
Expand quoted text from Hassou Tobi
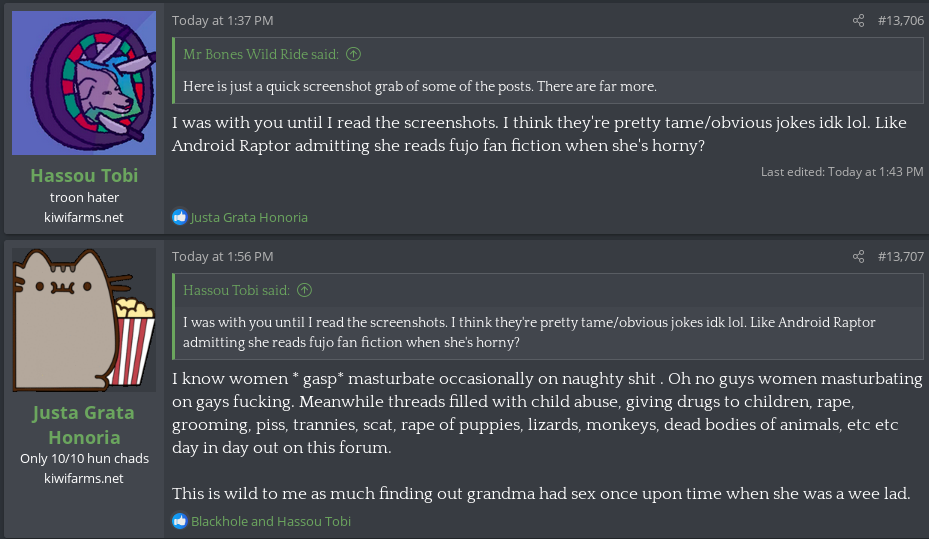[x=529, y=332]
